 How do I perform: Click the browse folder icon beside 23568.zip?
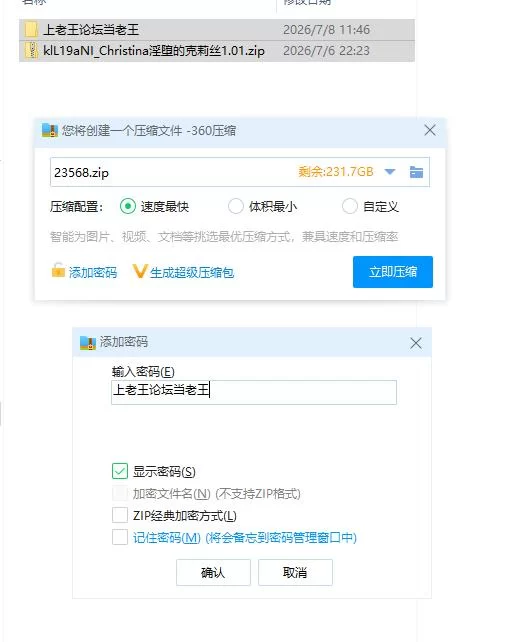[x=416, y=172]
